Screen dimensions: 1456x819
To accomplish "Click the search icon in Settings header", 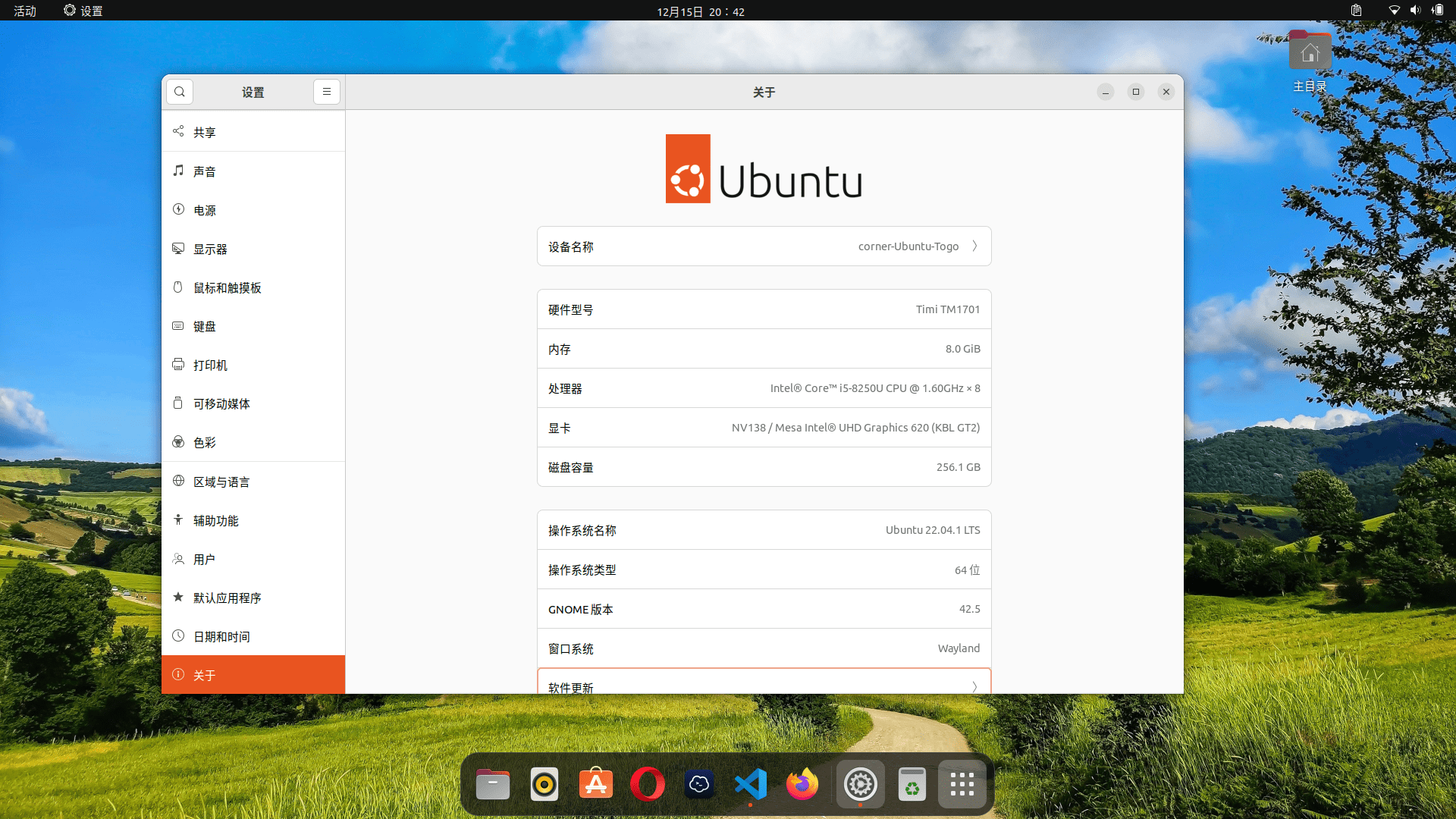I will tap(180, 92).
